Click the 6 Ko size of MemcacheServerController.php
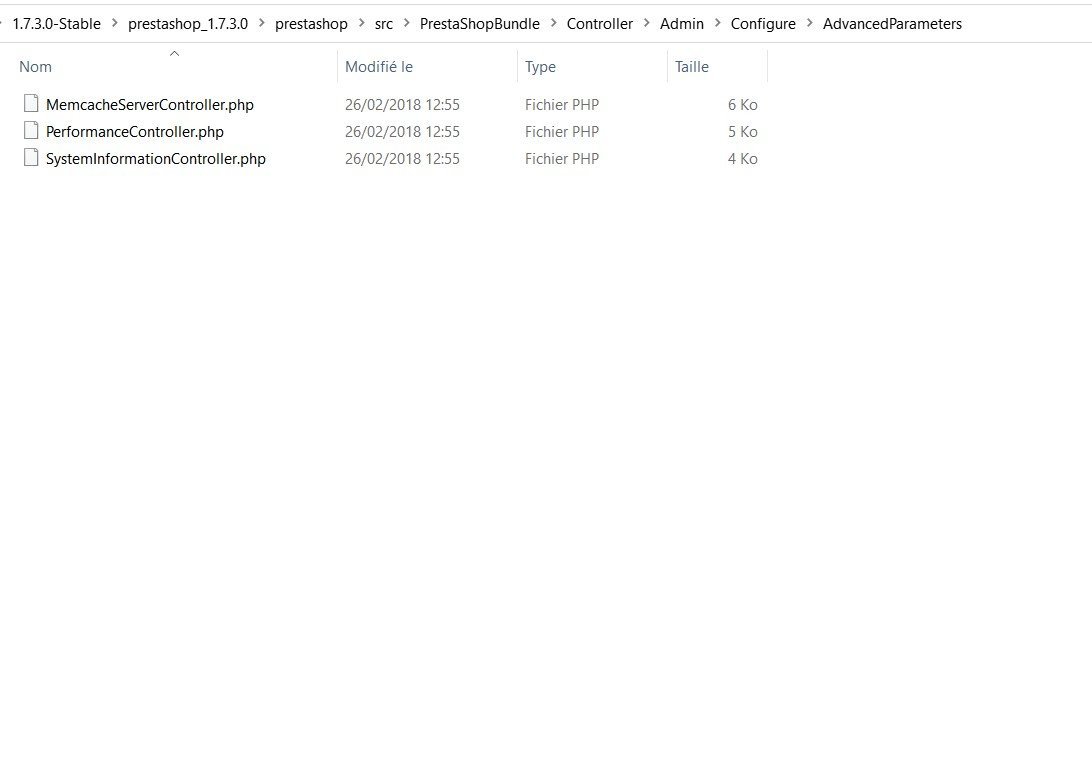This screenshot has width=1092, height=784. 742,104
